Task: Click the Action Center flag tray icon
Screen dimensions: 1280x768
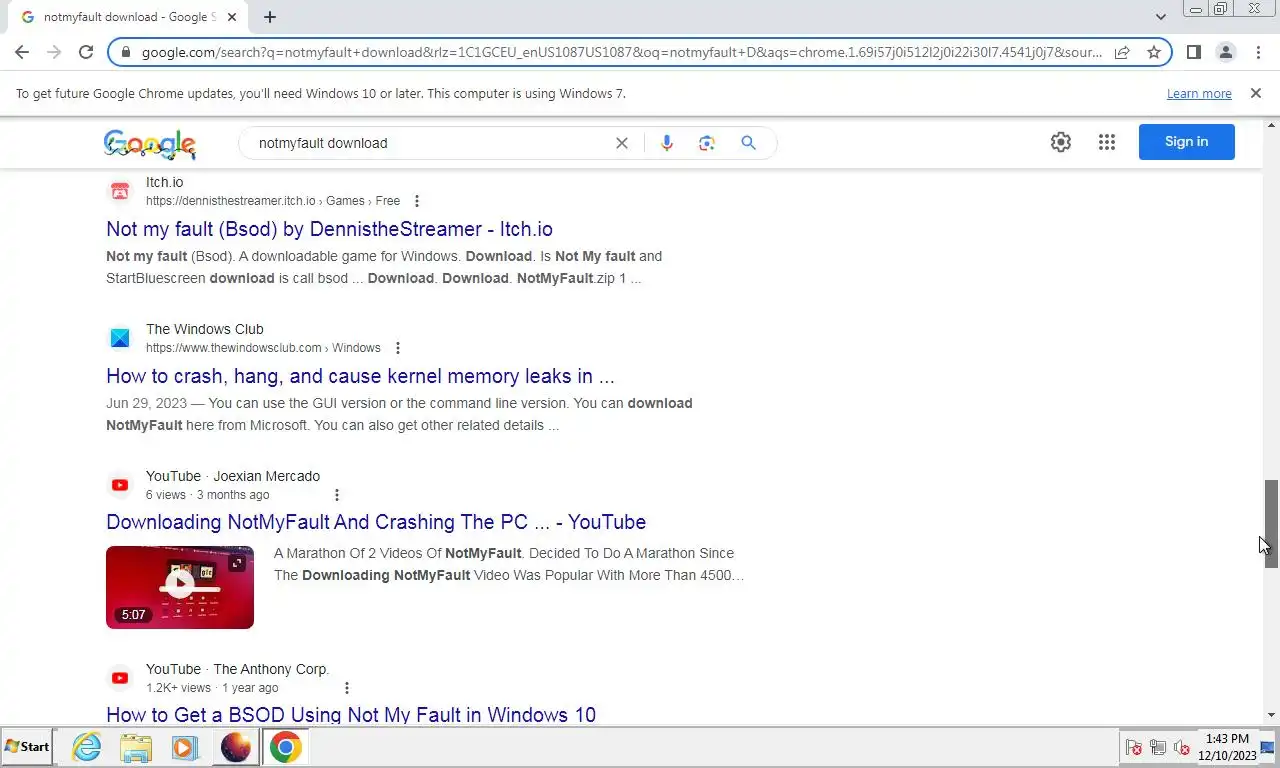Action: point(1133,747)
